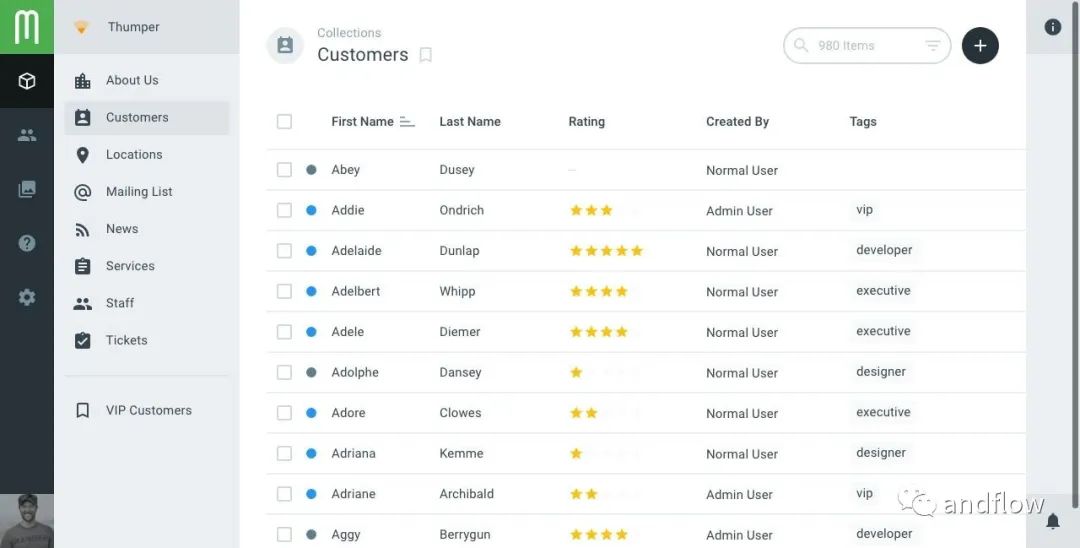Image resolution: width=1080 pixels, height=548 pixels.
Task: Click the collections cube icon in the module bar
Action: click(27, 81)
